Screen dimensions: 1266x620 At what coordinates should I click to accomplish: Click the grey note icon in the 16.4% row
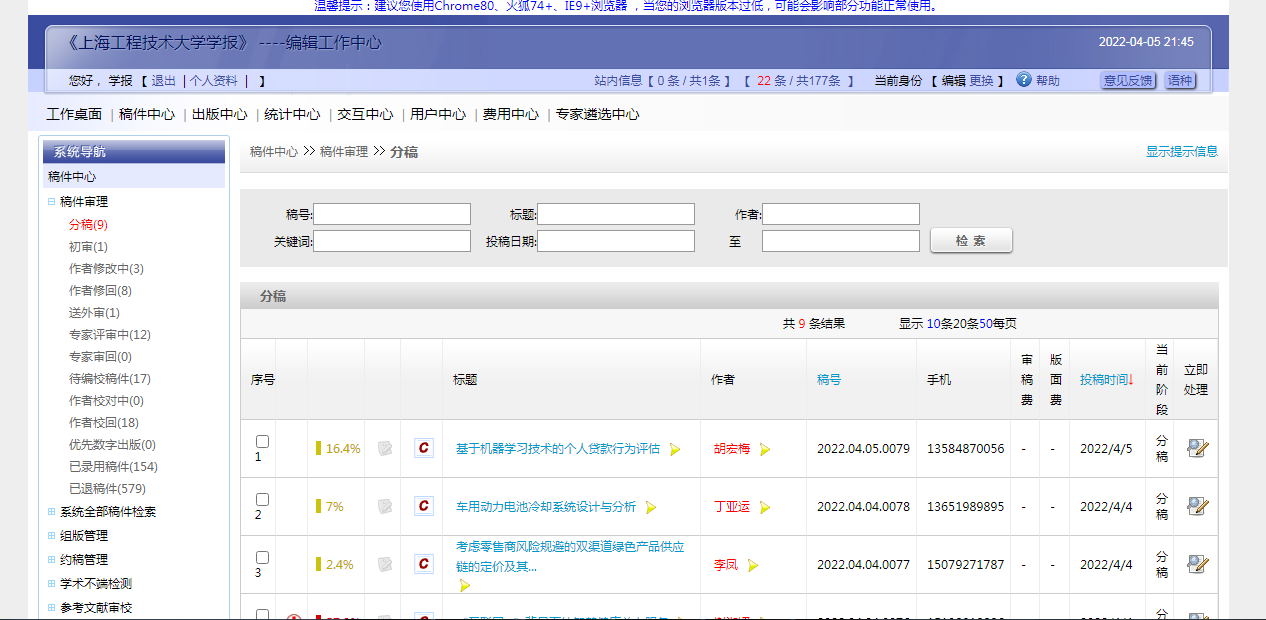point(385,449)
